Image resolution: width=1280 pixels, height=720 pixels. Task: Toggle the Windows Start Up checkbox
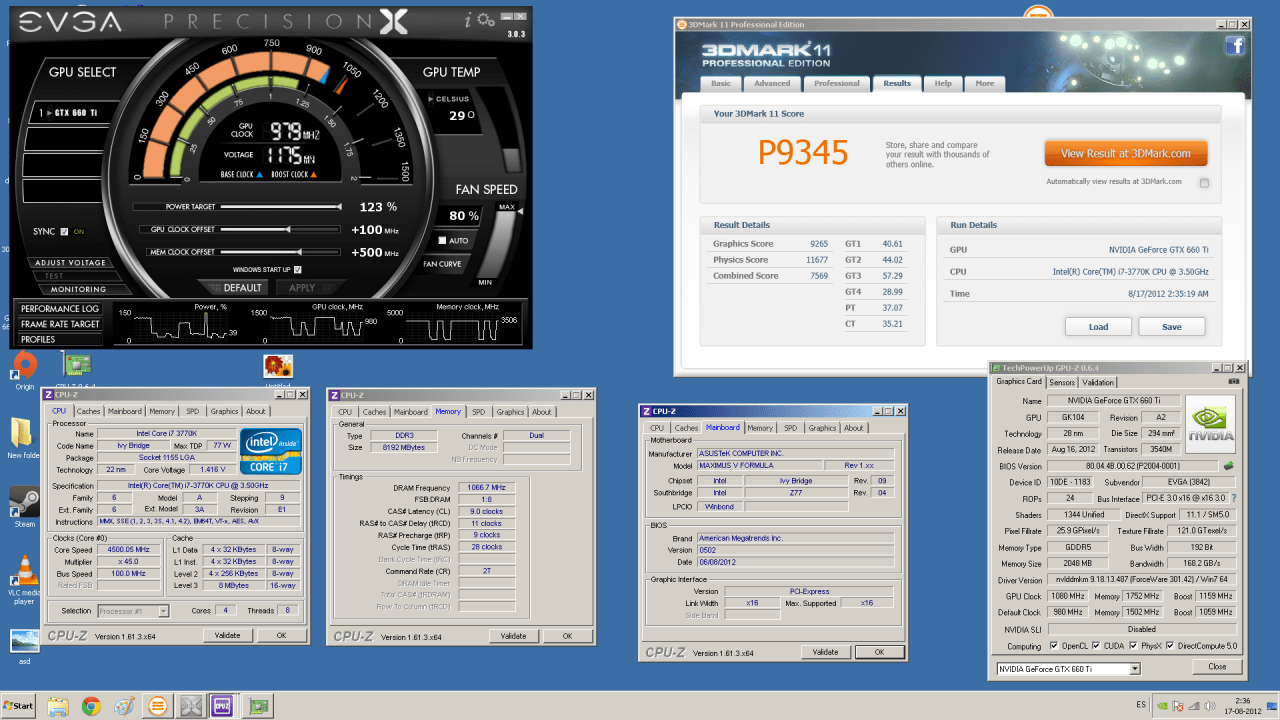coord(298,269)
